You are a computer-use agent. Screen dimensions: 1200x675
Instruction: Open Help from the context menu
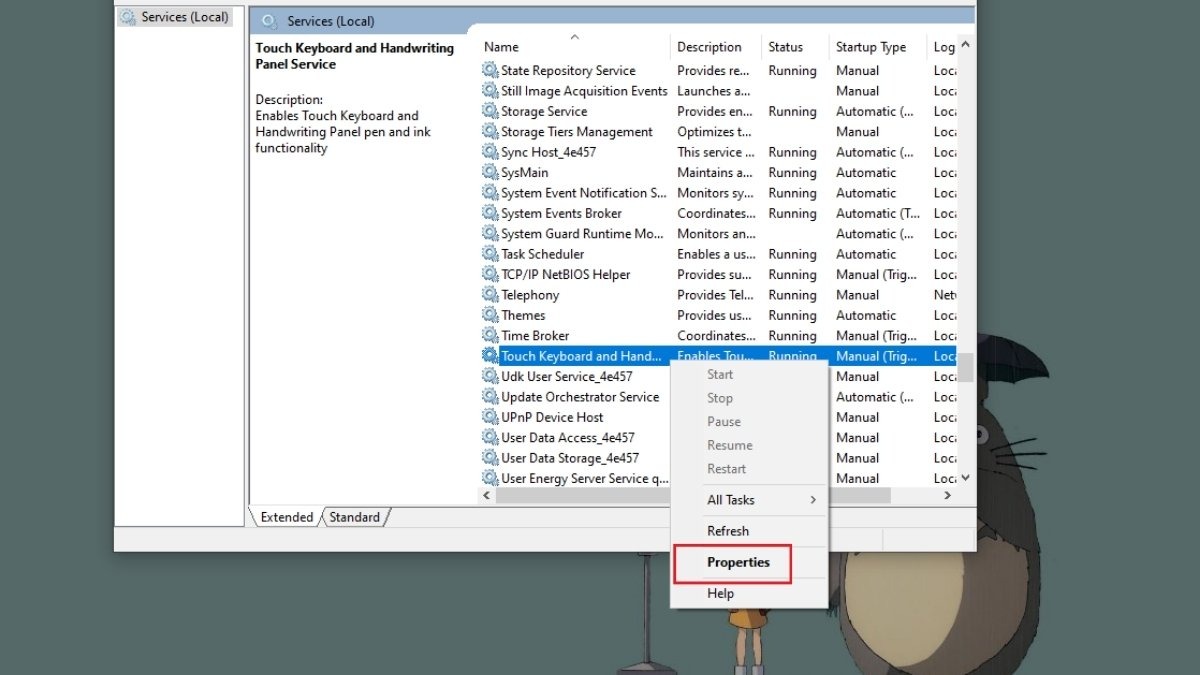[720, 593]
